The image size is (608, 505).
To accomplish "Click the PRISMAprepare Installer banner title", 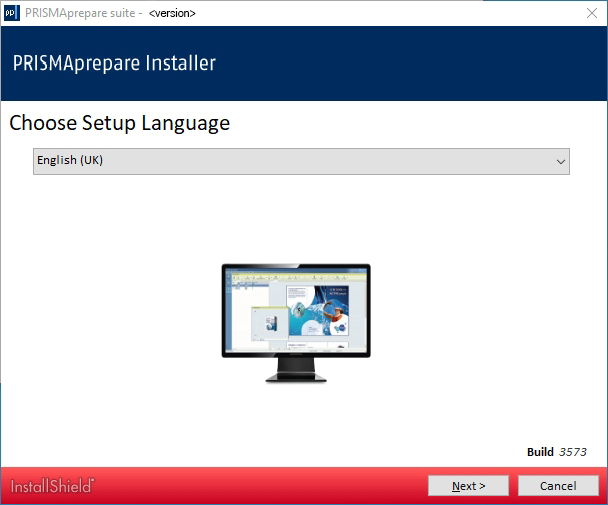I will tap(114, 63).
